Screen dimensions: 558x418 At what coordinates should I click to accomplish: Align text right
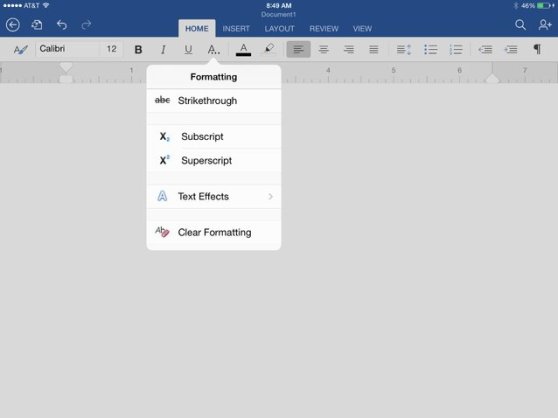tap(349, 49)
